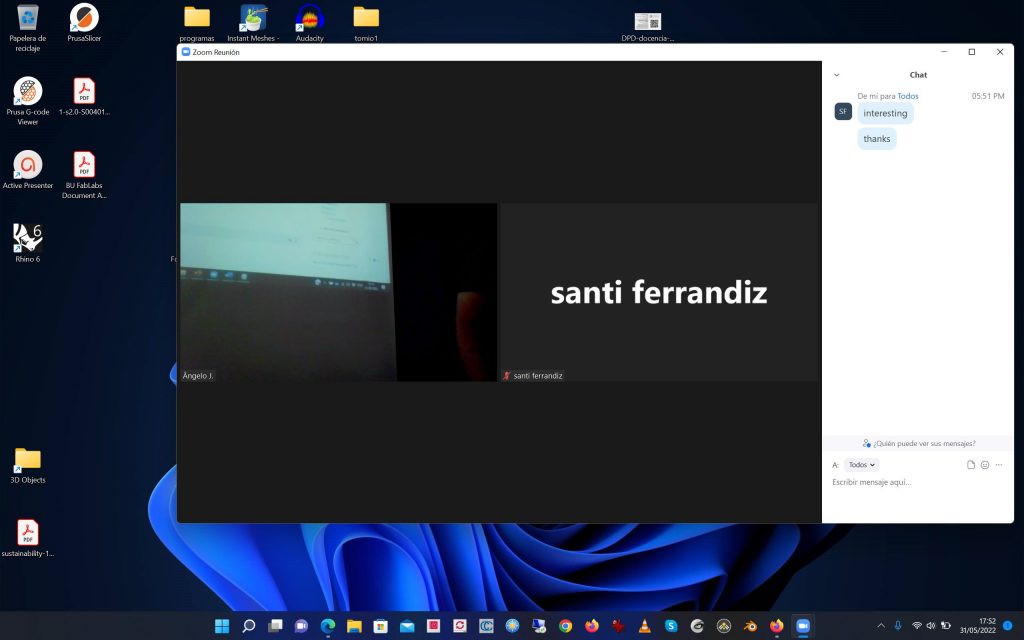Select santi ferrandiz participant tile

(658, 292)
